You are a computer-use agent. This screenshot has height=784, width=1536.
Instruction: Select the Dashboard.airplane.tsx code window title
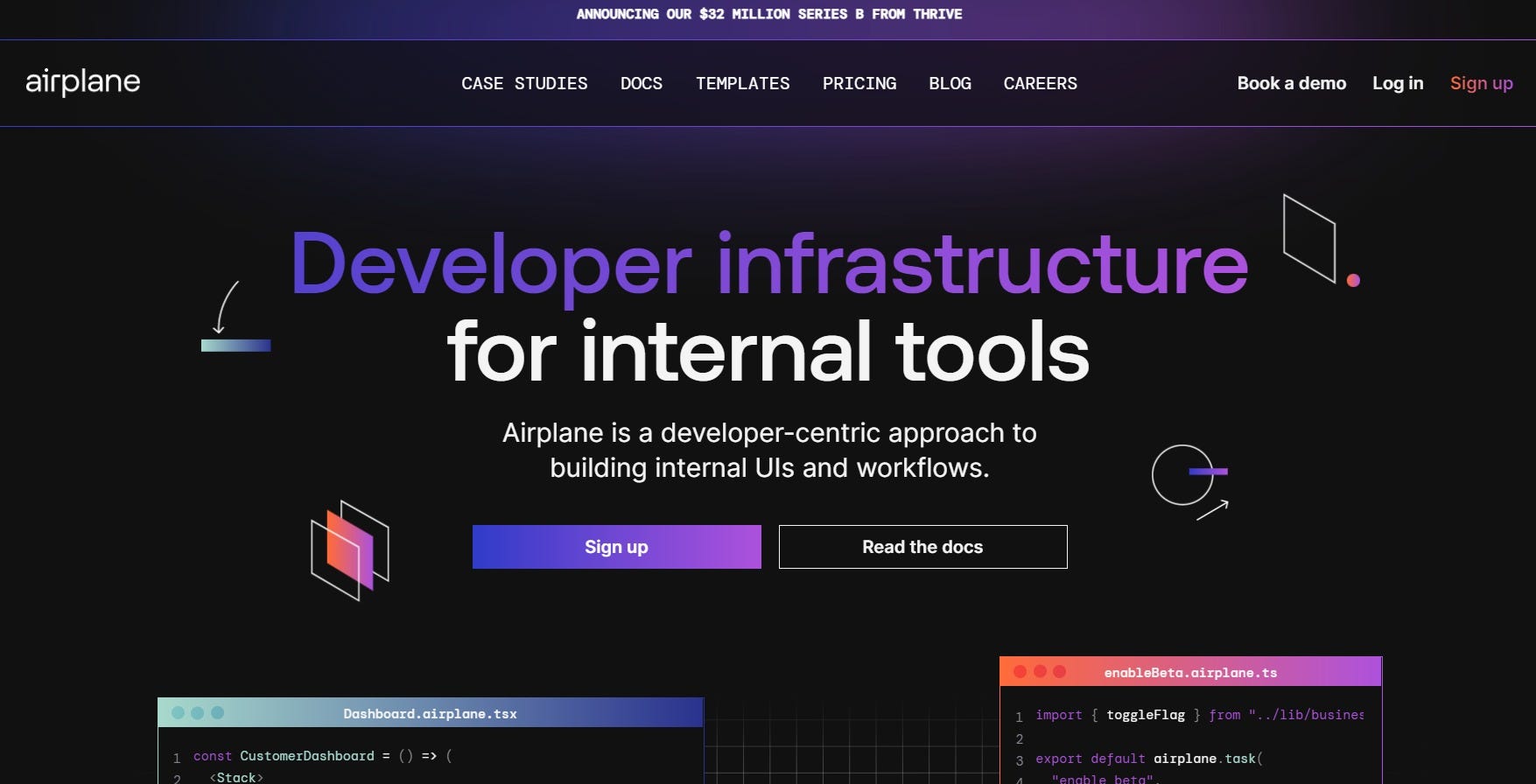430,713
